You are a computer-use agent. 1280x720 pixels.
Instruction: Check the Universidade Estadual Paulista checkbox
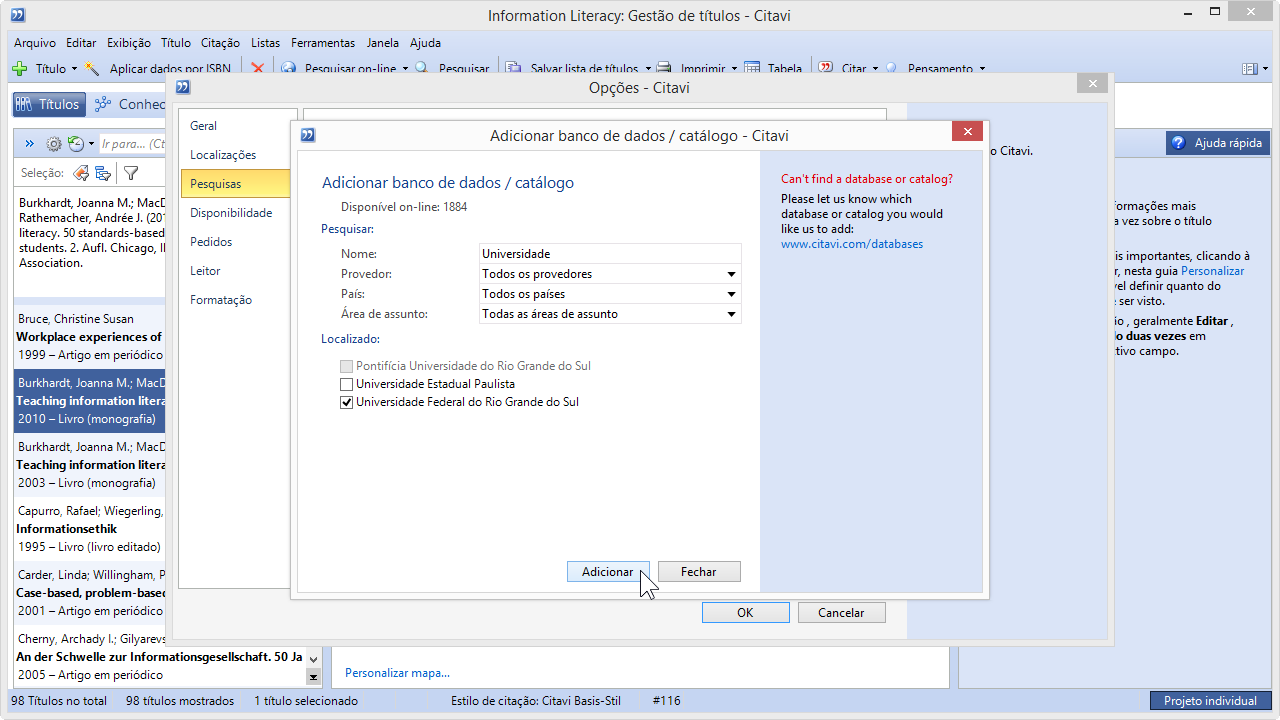pyautogui.click(x=347, y=384)
